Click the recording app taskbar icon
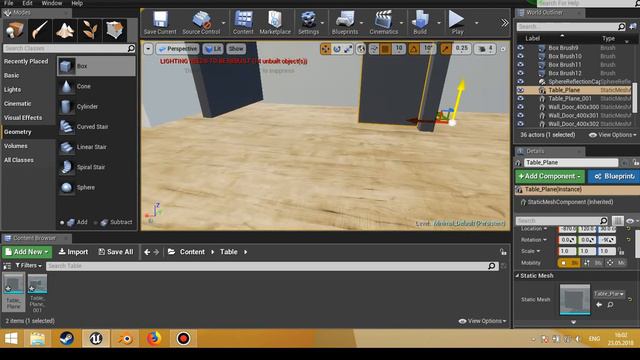Image resolution: width=640 pixels, height=360 pixels. point(184,338)
